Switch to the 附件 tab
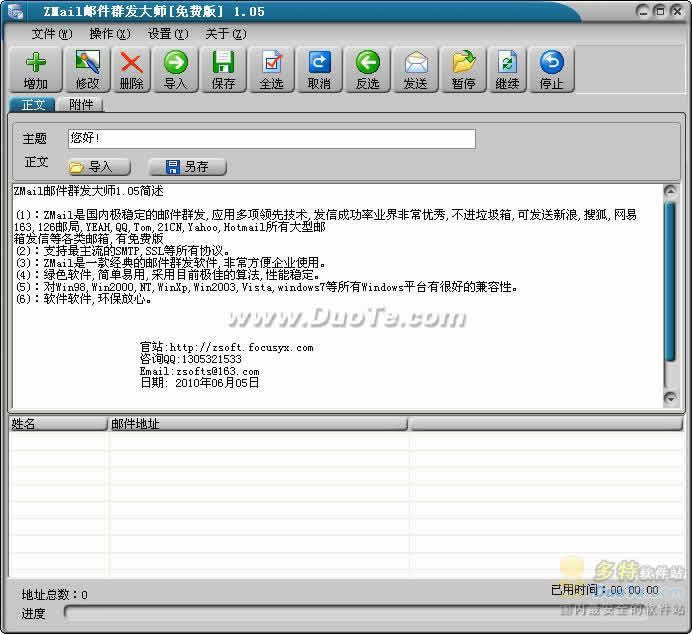Image resolution: width=692 pixels, height=634 pixels. click(81, 105)
